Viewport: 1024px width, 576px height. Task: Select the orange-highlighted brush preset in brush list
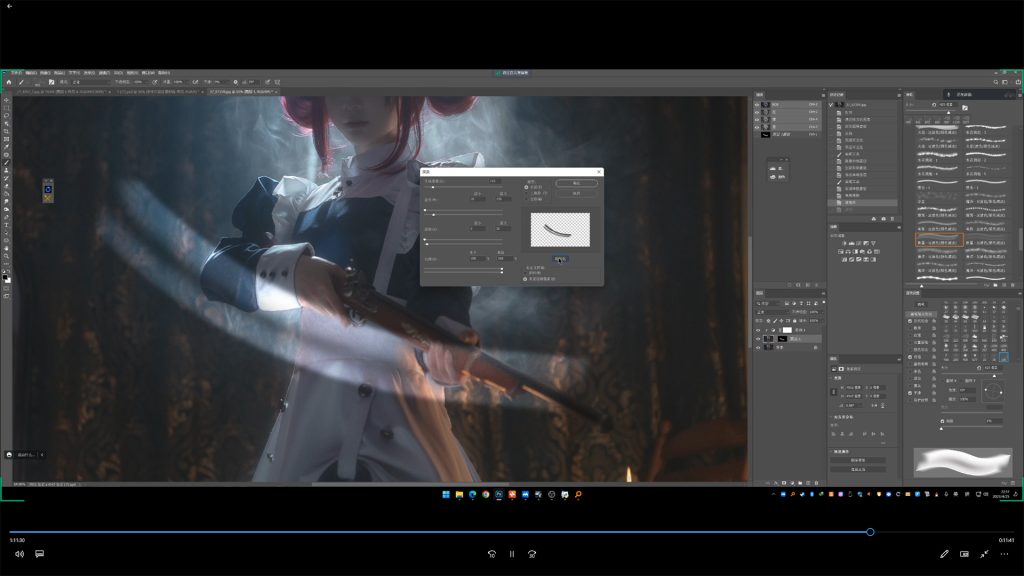pos(940,241)
